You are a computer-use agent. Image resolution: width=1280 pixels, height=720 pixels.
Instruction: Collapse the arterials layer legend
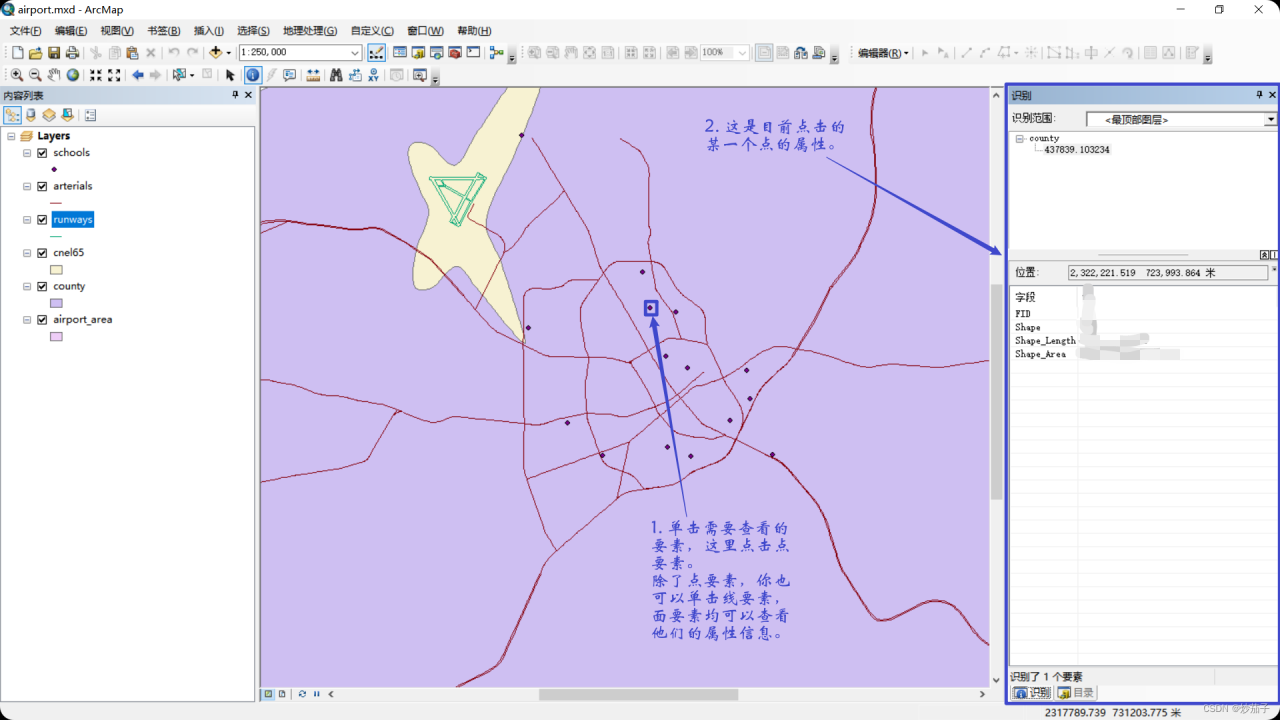click(x=28, y=186)
